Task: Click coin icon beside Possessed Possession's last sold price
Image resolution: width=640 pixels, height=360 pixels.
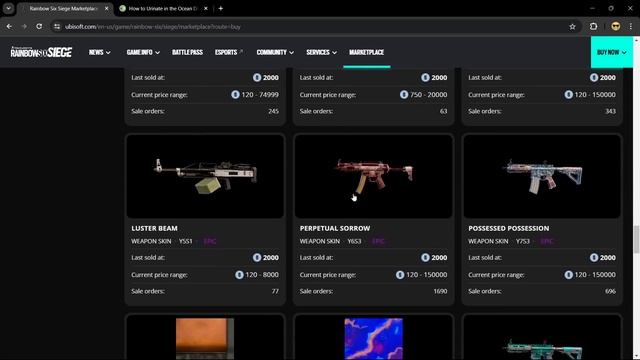Action: point(594,258)
